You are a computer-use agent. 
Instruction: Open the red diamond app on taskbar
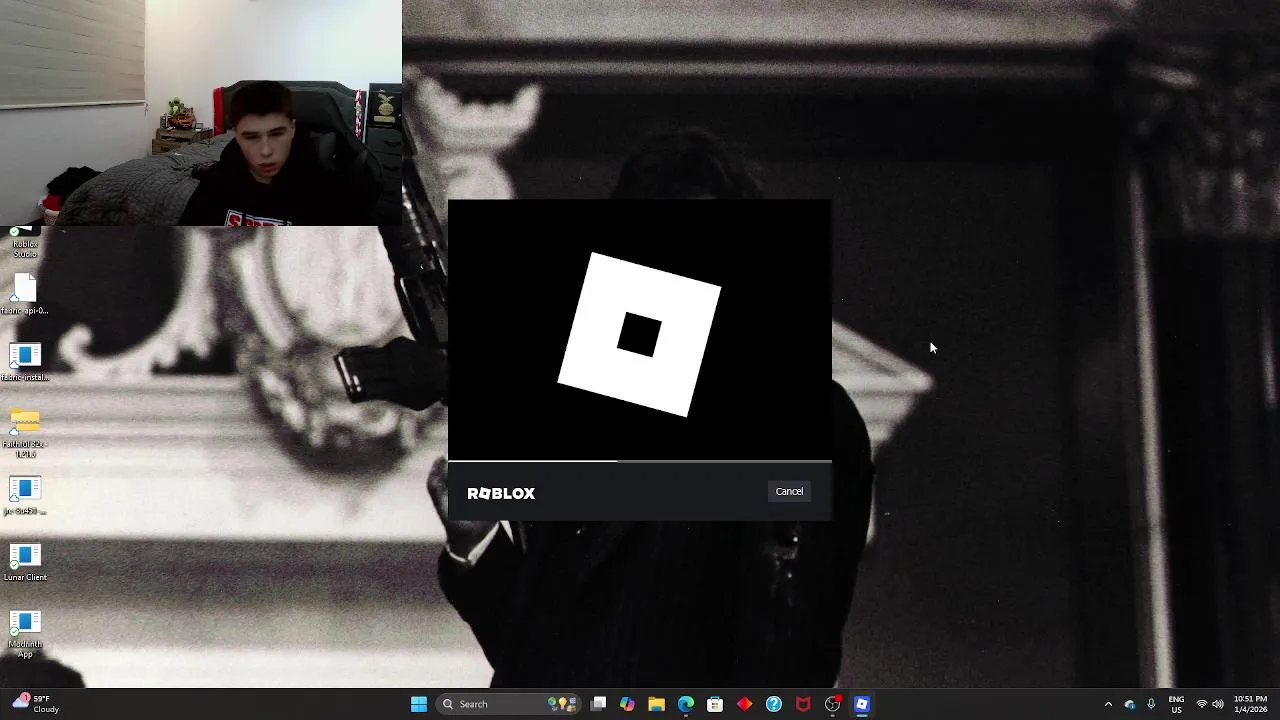(x=744, y=704)
